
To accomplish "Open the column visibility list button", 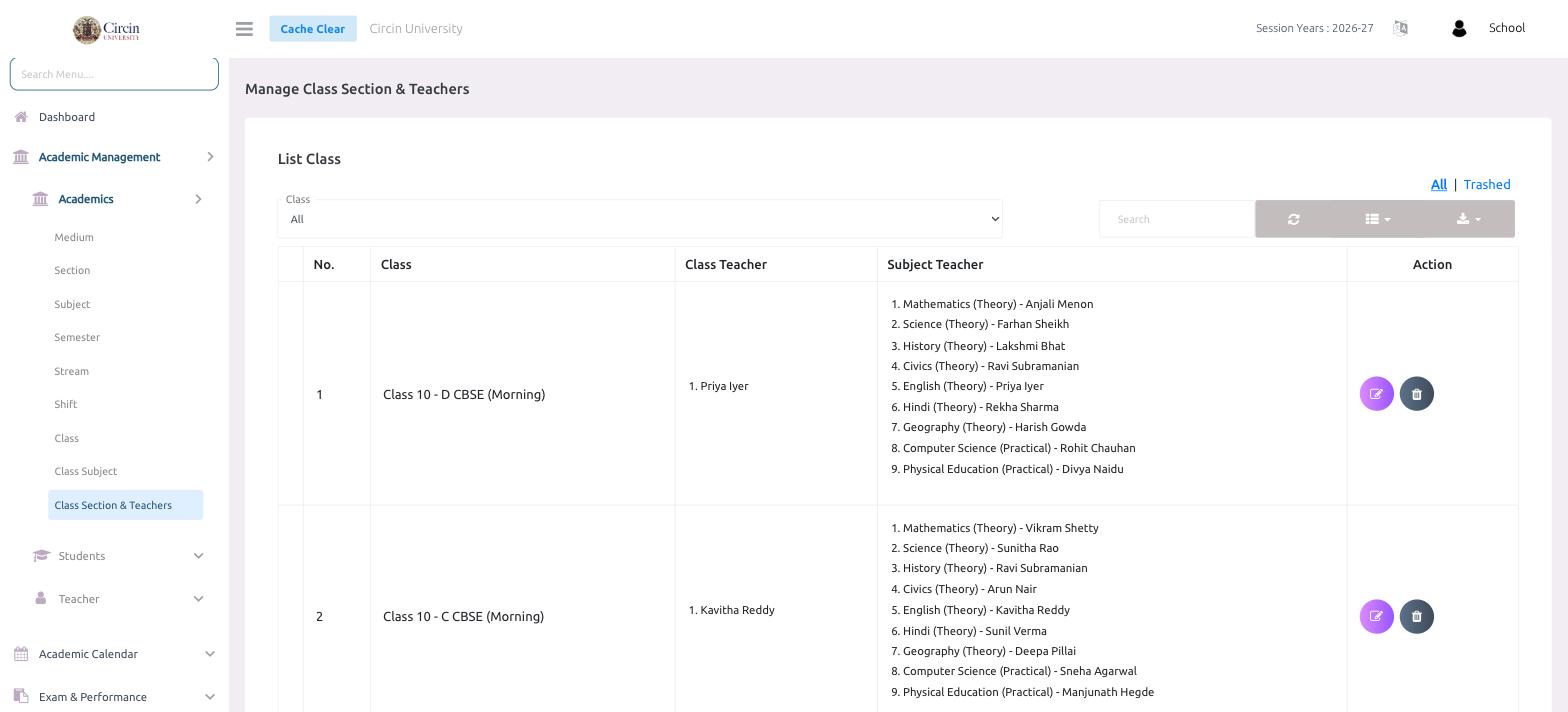I will click(x=1377, y=219).
